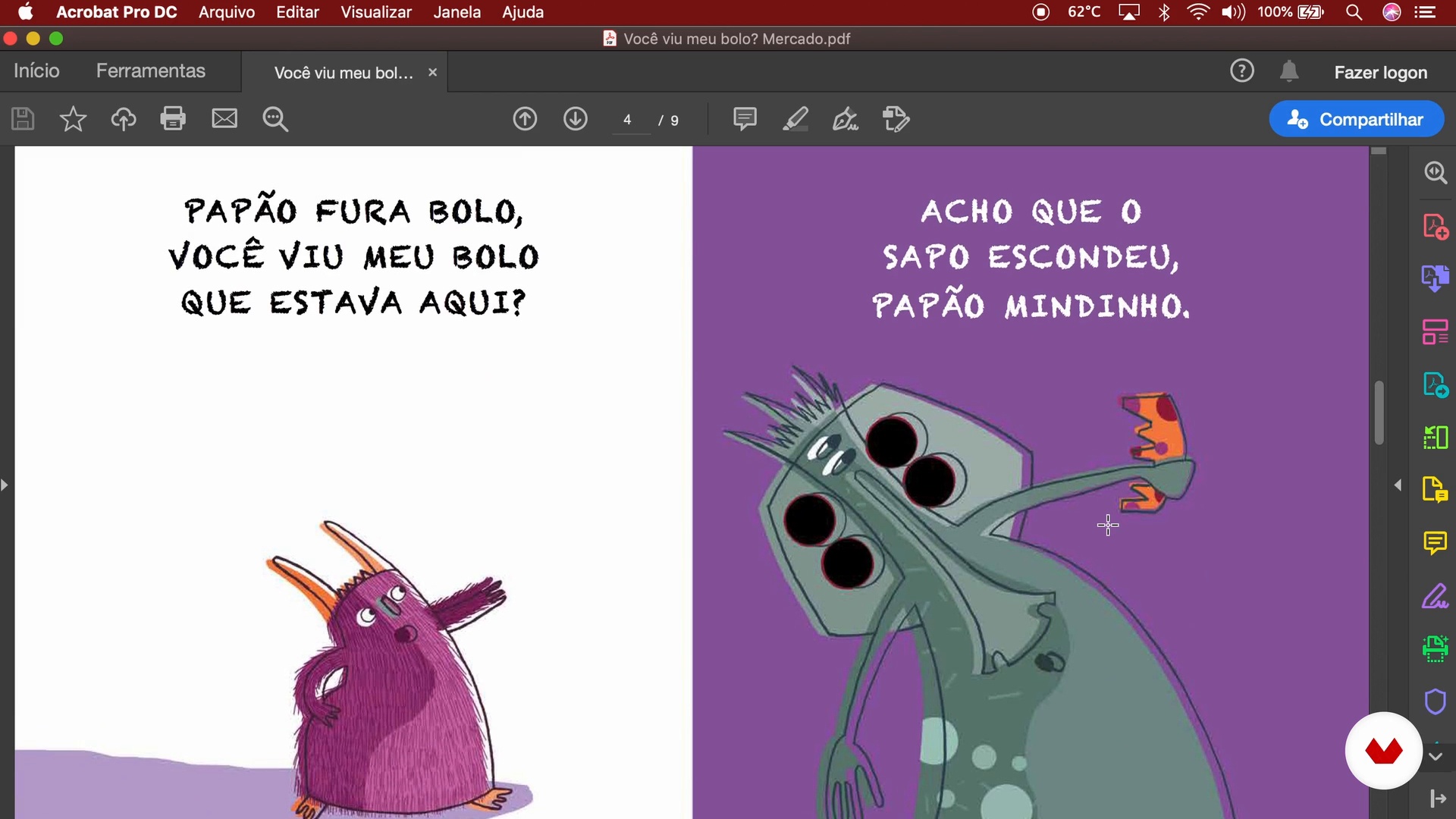Select the Highlight text pen tool
Screen dimensions: 1456x819
coord(795,119)
